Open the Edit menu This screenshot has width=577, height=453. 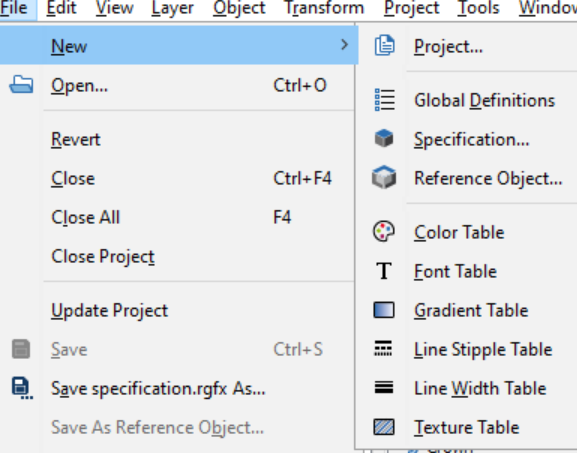point(61,8)
